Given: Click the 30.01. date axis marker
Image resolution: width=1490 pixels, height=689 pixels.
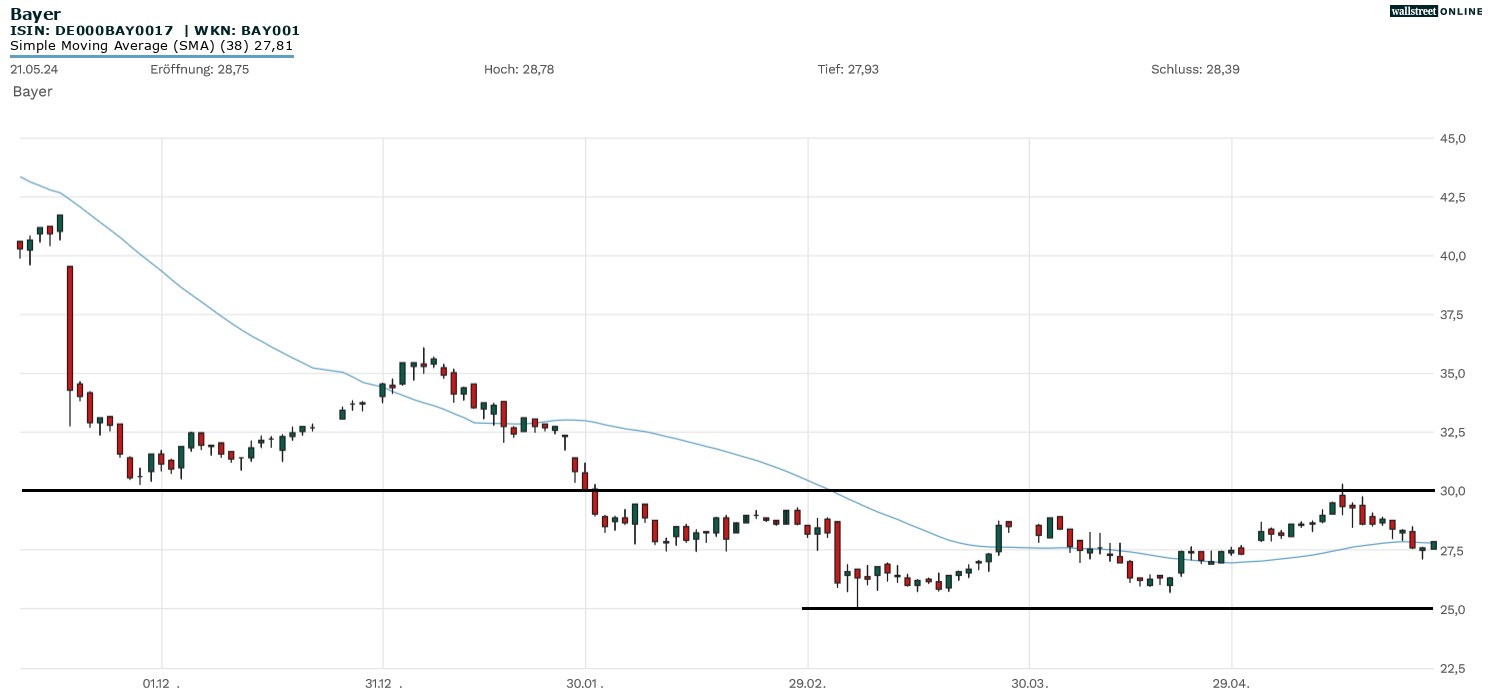Looking at the screenshot, I should tap(585, 683).
